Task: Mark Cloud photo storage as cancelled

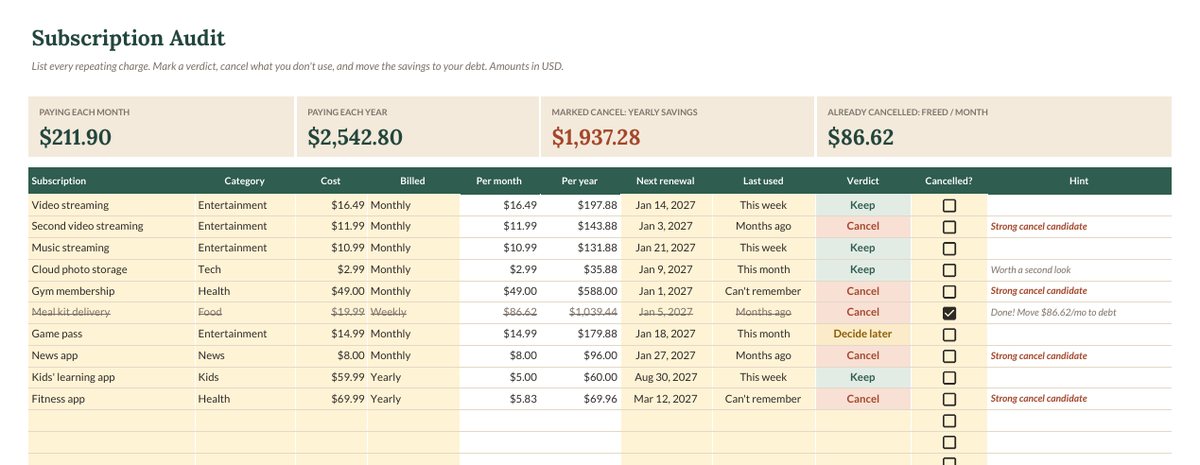Action: coord(949,270)
